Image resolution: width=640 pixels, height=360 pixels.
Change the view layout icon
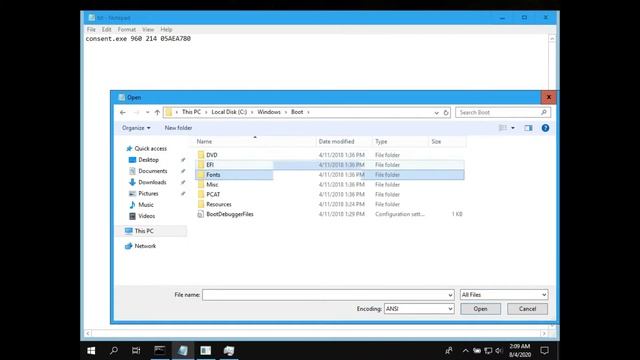pyautogui.click(x=503, y=128)
